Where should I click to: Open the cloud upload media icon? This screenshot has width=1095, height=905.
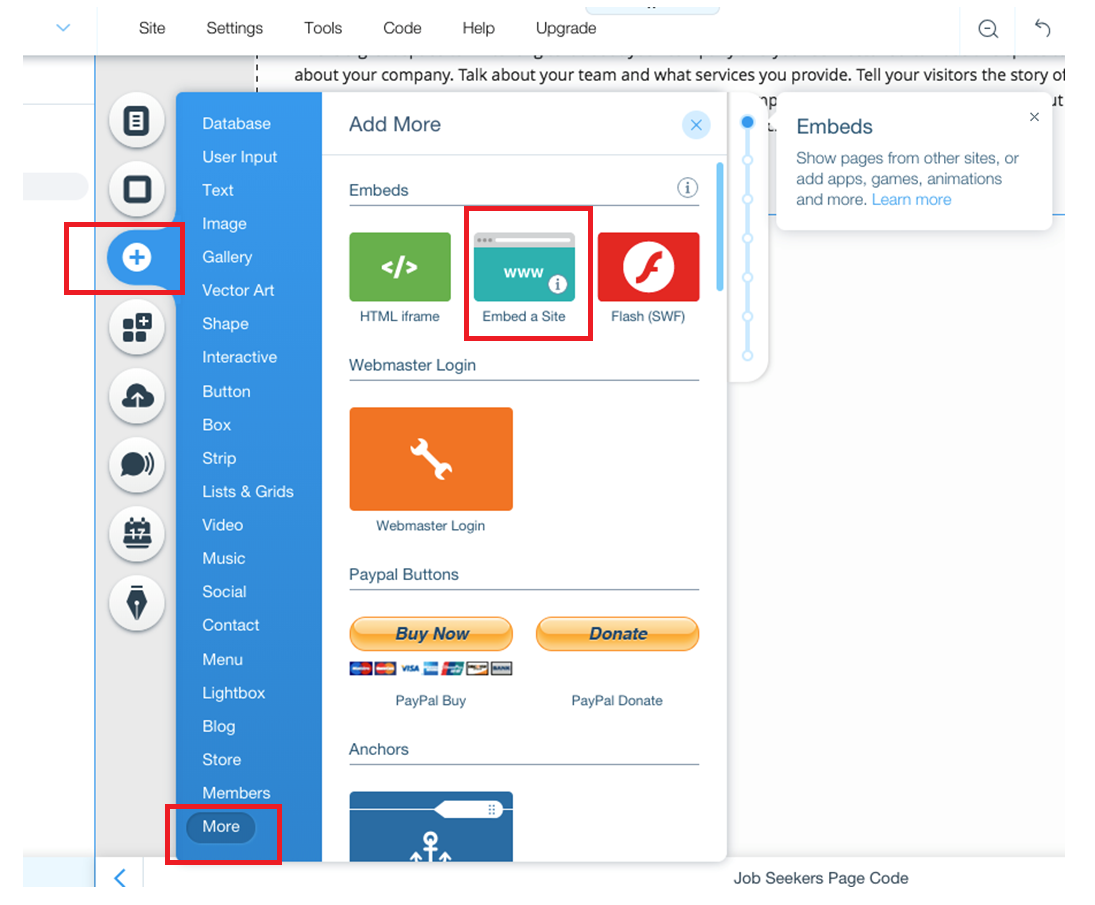tap(137, 396)
